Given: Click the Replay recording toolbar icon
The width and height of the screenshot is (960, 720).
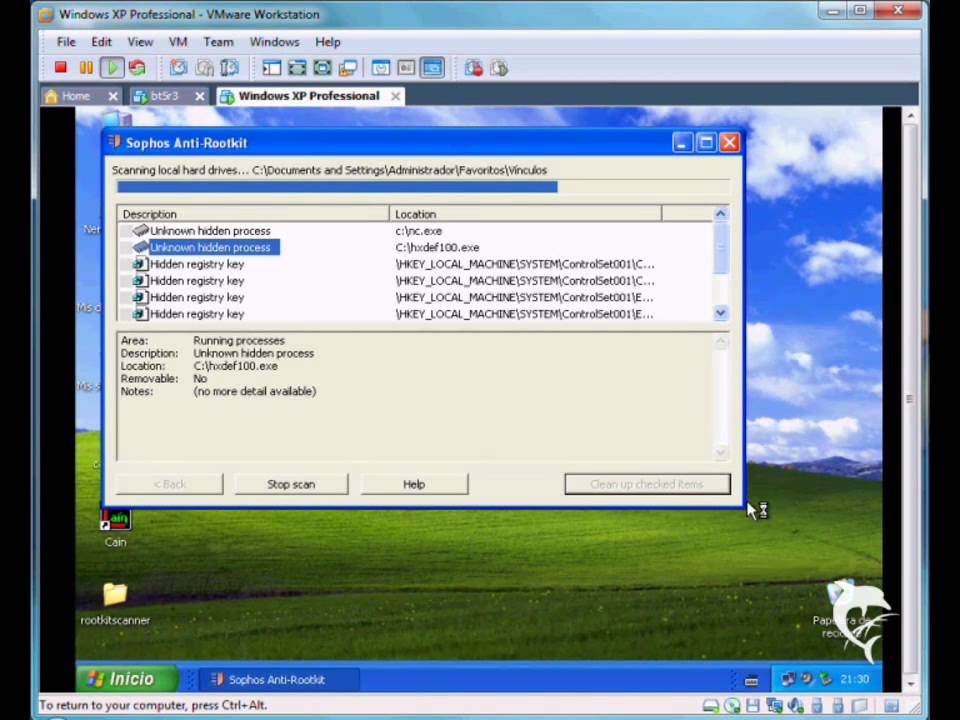Looking at the screenshot, I should pyautogui.click(x=499, y=67).
